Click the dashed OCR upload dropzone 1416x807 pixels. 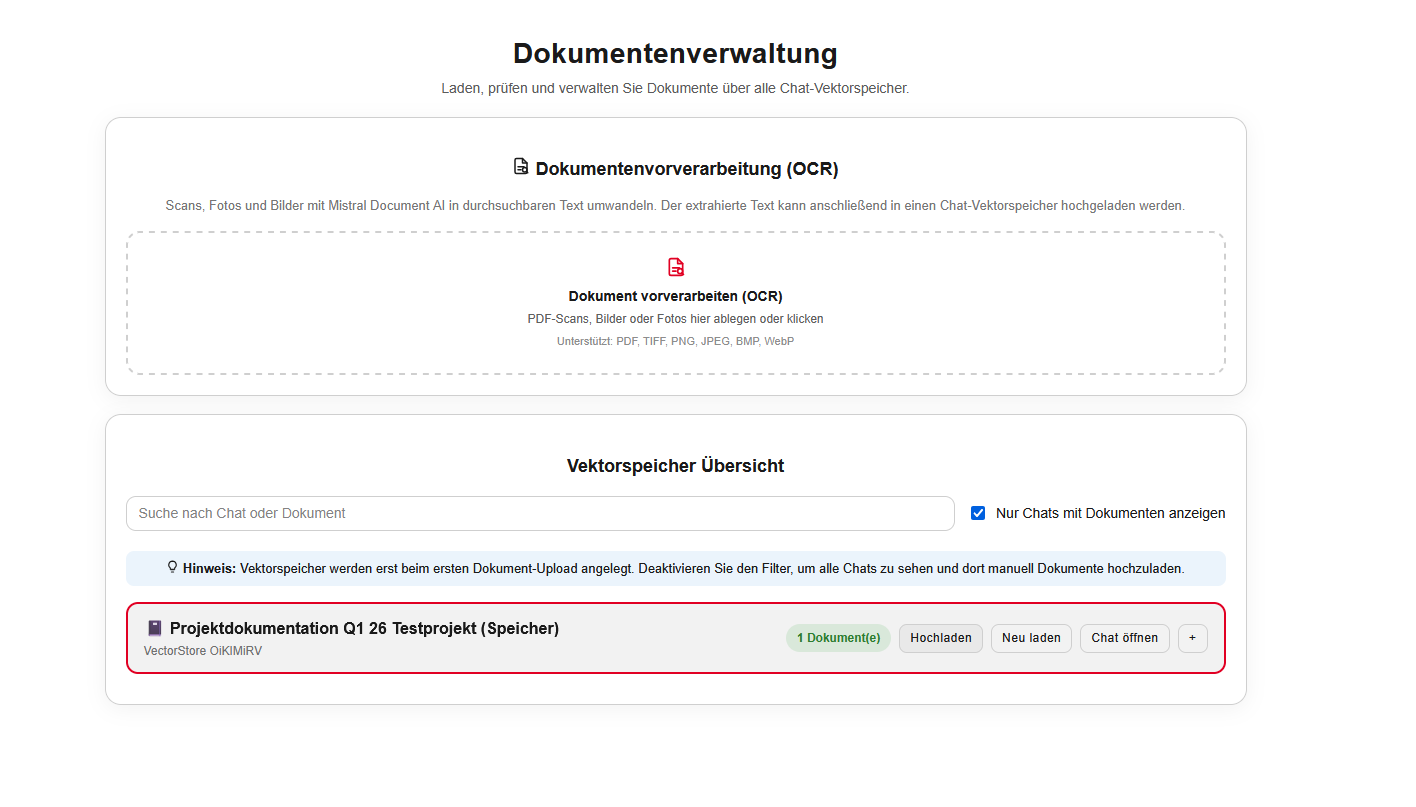(675, 302)
